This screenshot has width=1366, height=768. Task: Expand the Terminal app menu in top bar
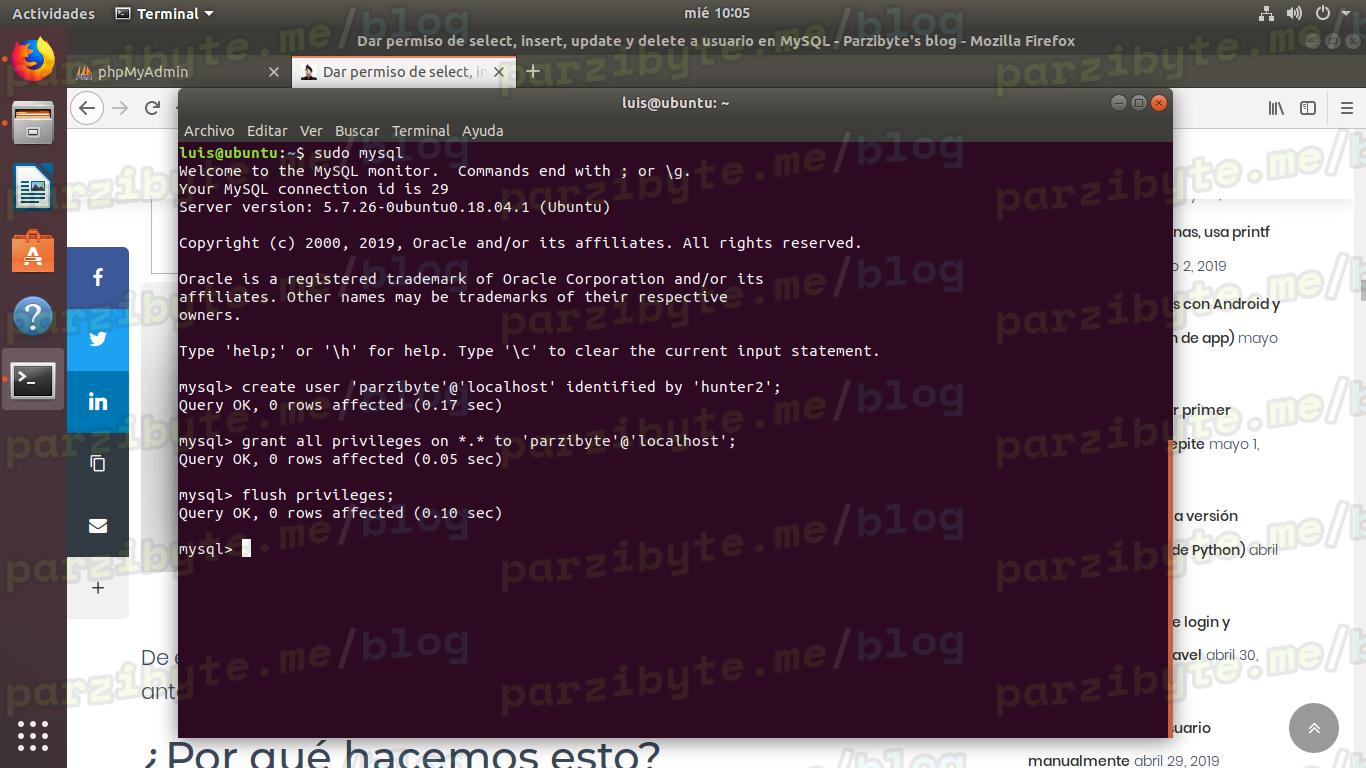[x=165, y=13]
